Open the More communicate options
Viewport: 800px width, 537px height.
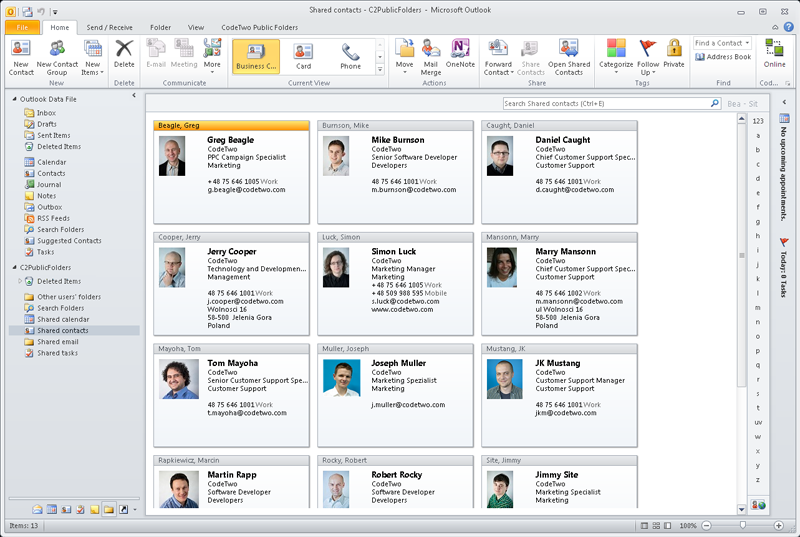(x=212, y=56)
